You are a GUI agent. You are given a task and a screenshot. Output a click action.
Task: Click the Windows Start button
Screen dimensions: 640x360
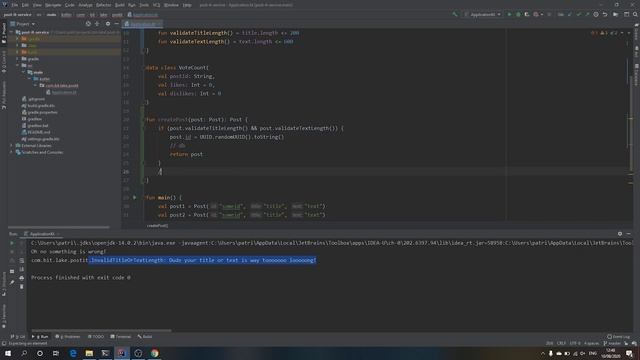coord(8,353)
